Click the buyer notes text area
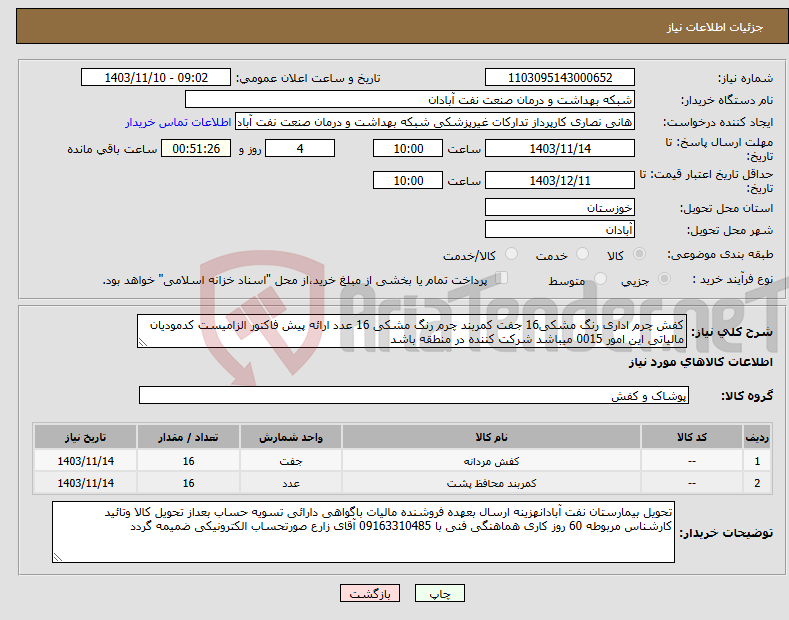 (363, 532)
